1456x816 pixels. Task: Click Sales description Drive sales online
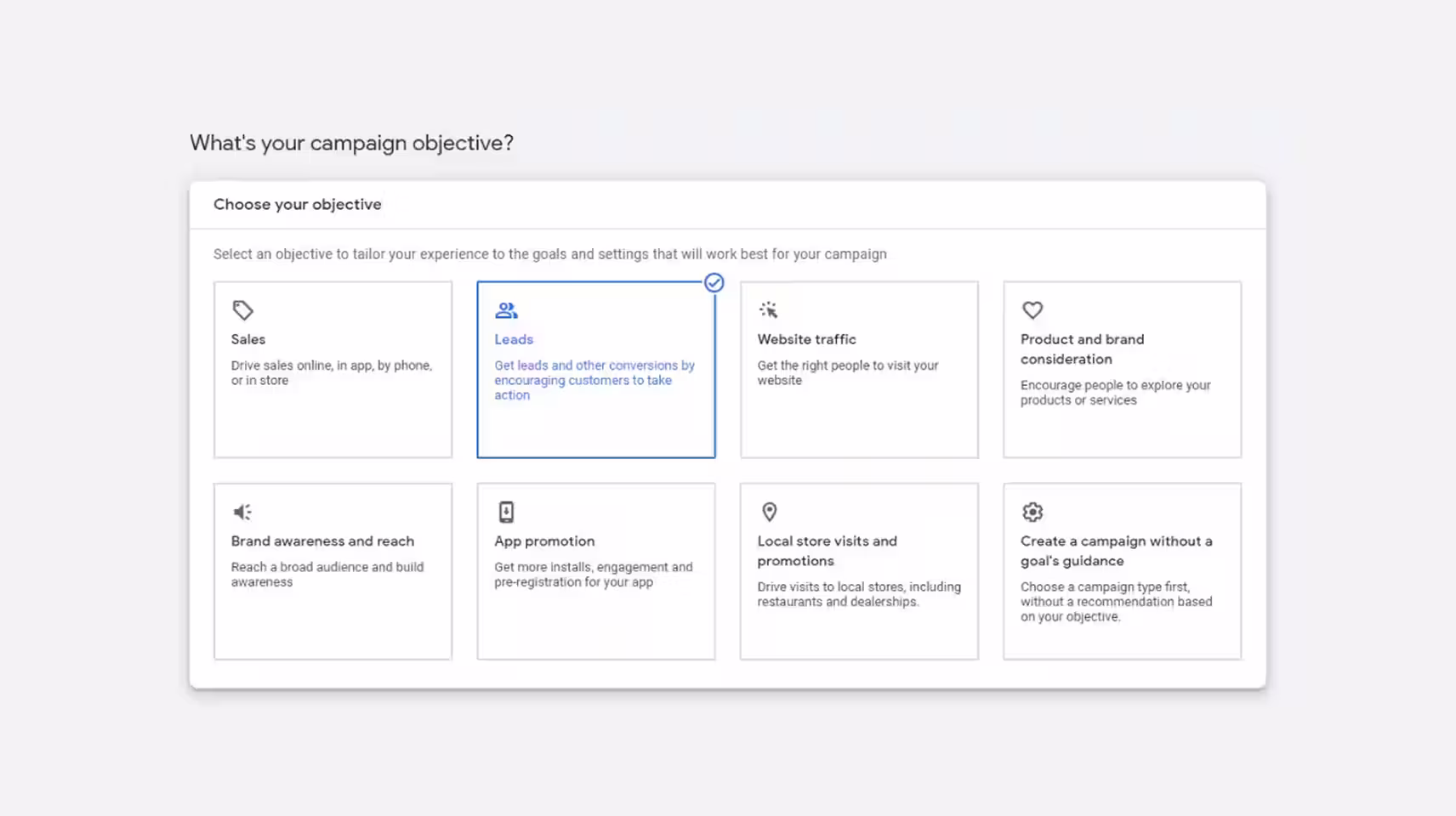[332, 372]
